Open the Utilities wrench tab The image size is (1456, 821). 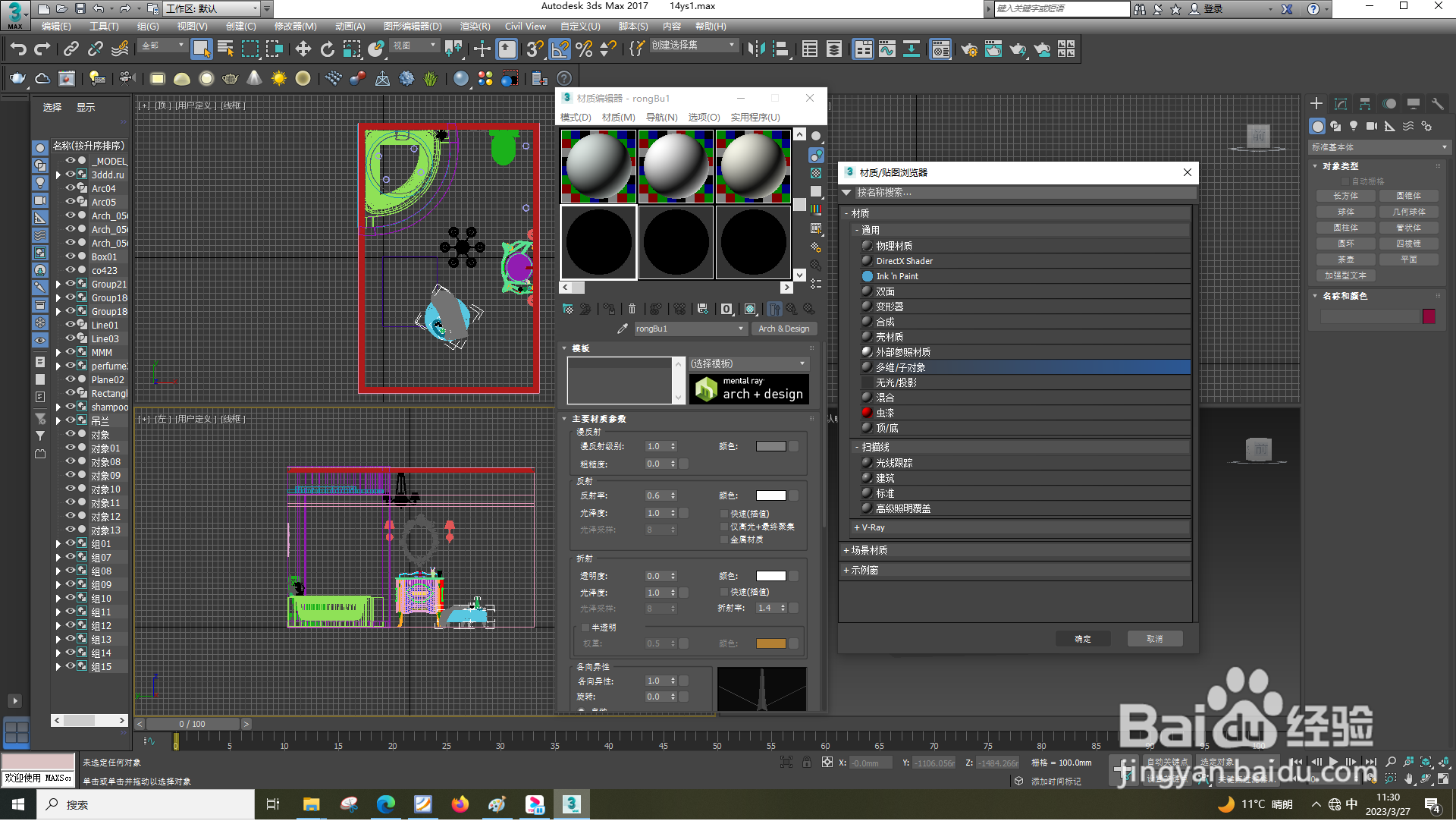[x=1437, y=104]
